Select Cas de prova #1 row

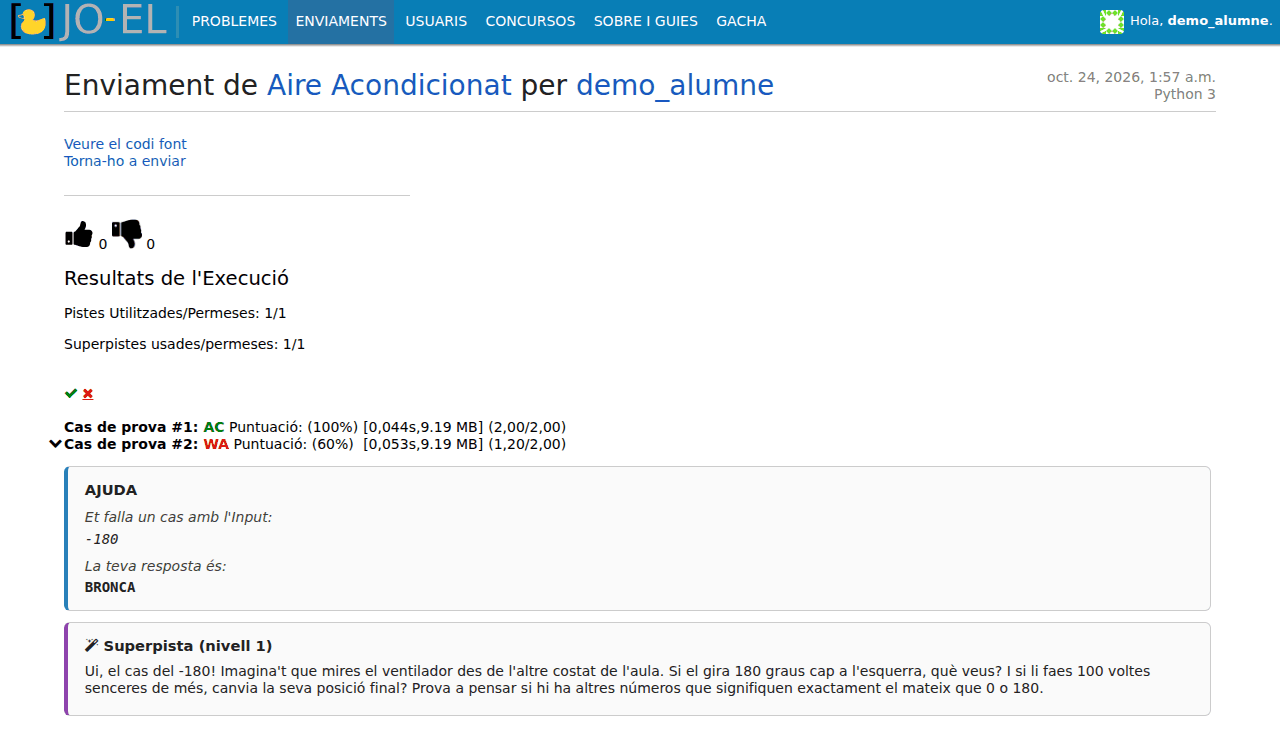pyautogui.click(x=315, y=427)
